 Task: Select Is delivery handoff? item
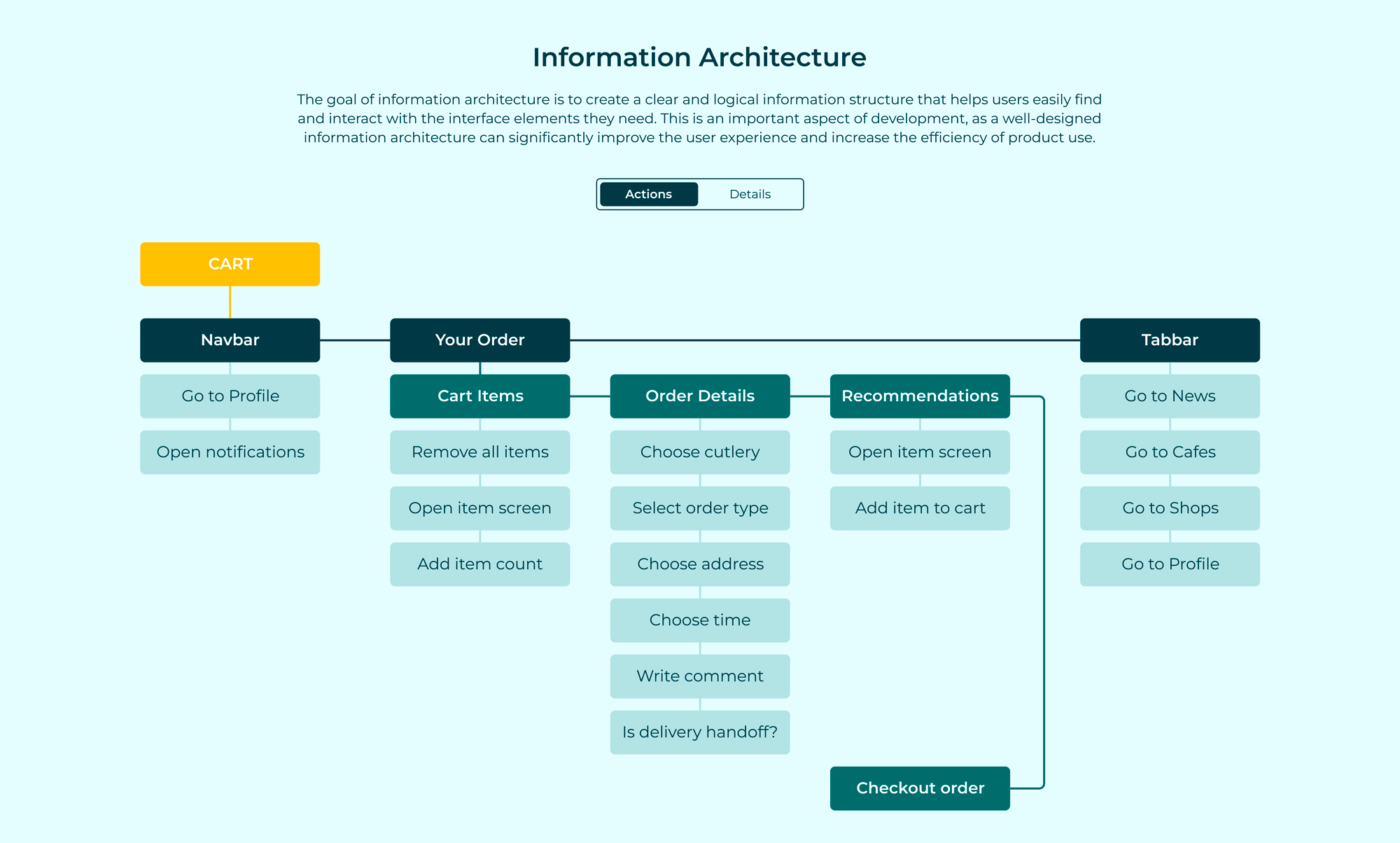click(x=699, y=732)
